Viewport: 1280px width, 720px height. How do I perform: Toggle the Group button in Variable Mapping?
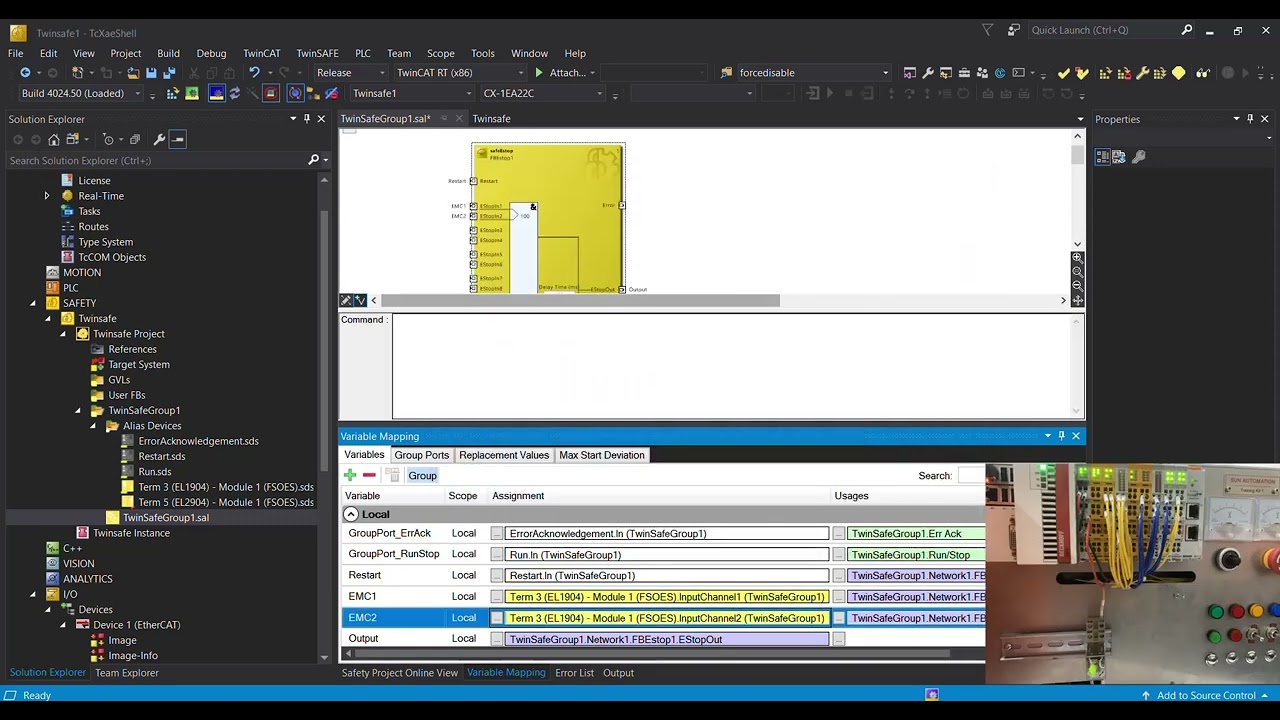pyautogui.click(x=422, y=476)
